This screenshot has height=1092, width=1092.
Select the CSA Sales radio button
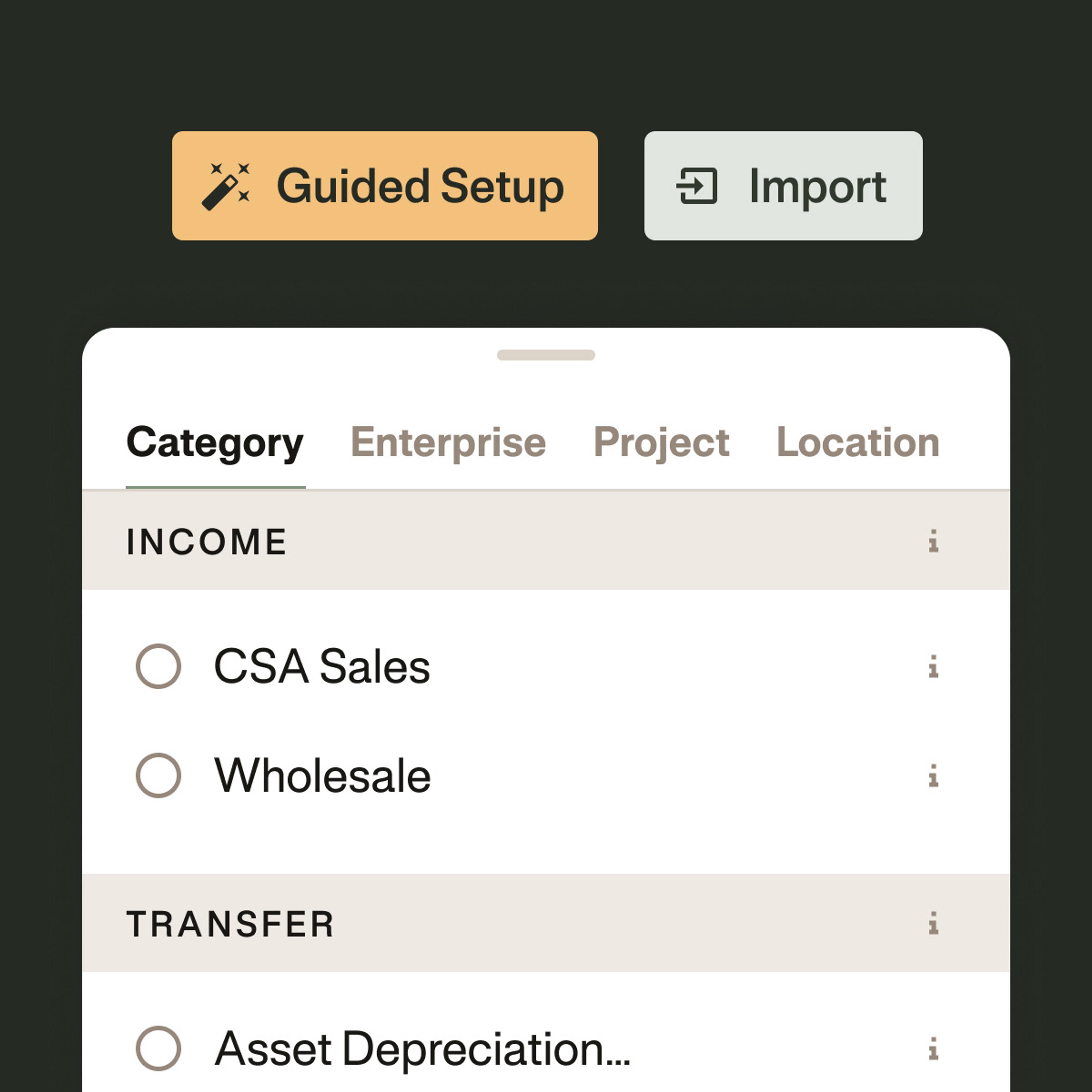click(159, 666)
